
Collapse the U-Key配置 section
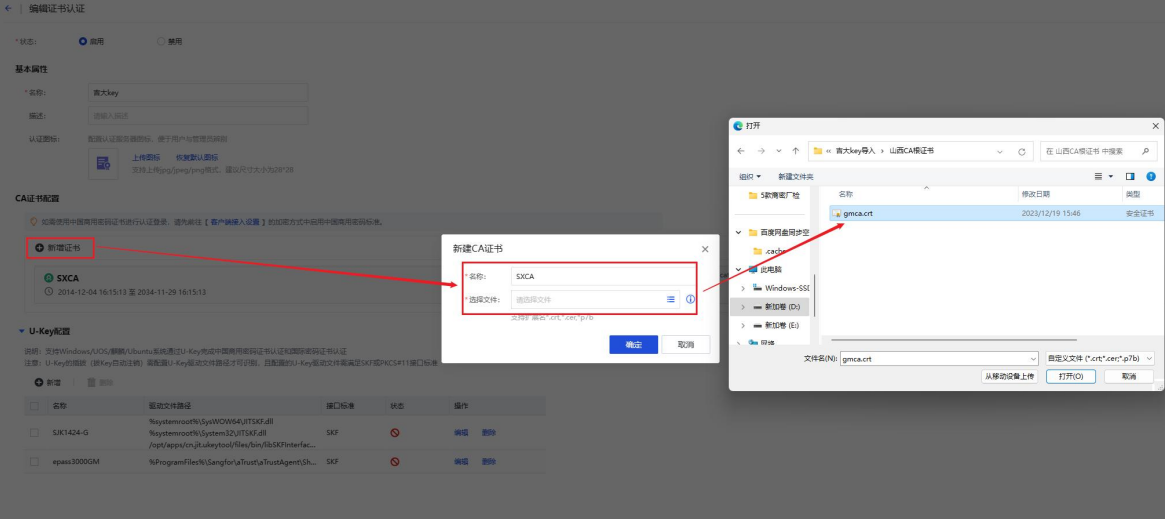click(x=22, y=331)
